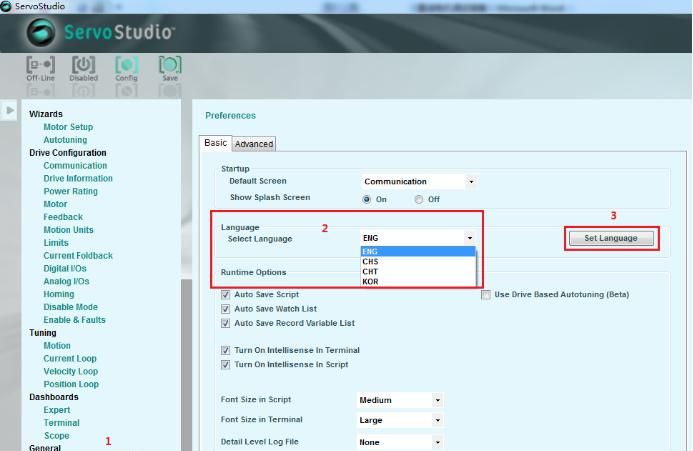The width and height of the screenshot is (693, 451).
Task: Click the Wizards section heading
Action: coord(46,114)
